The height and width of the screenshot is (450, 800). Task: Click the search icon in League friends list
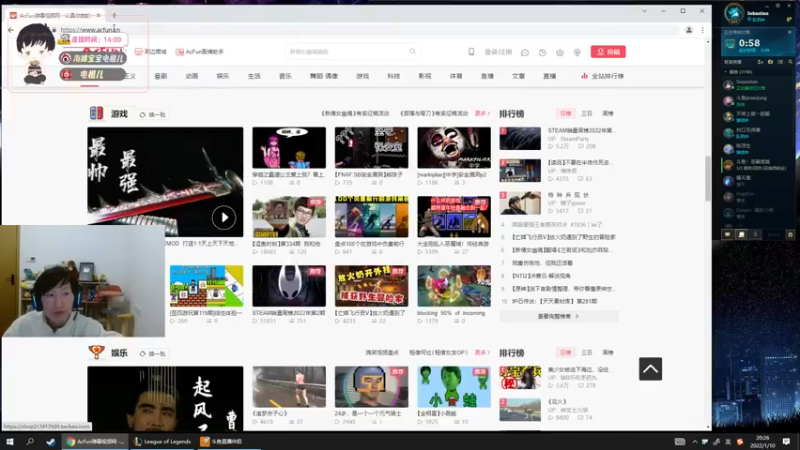pos(790,62)
